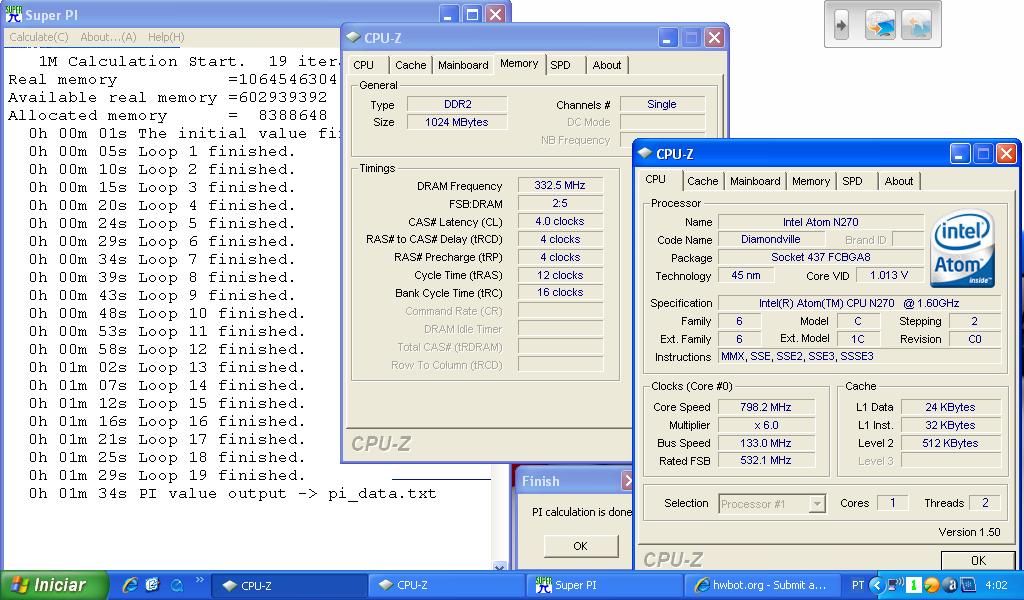Click the Core Speed value '798.2 MHz'

pyautogui.click(x=765, y=407)
